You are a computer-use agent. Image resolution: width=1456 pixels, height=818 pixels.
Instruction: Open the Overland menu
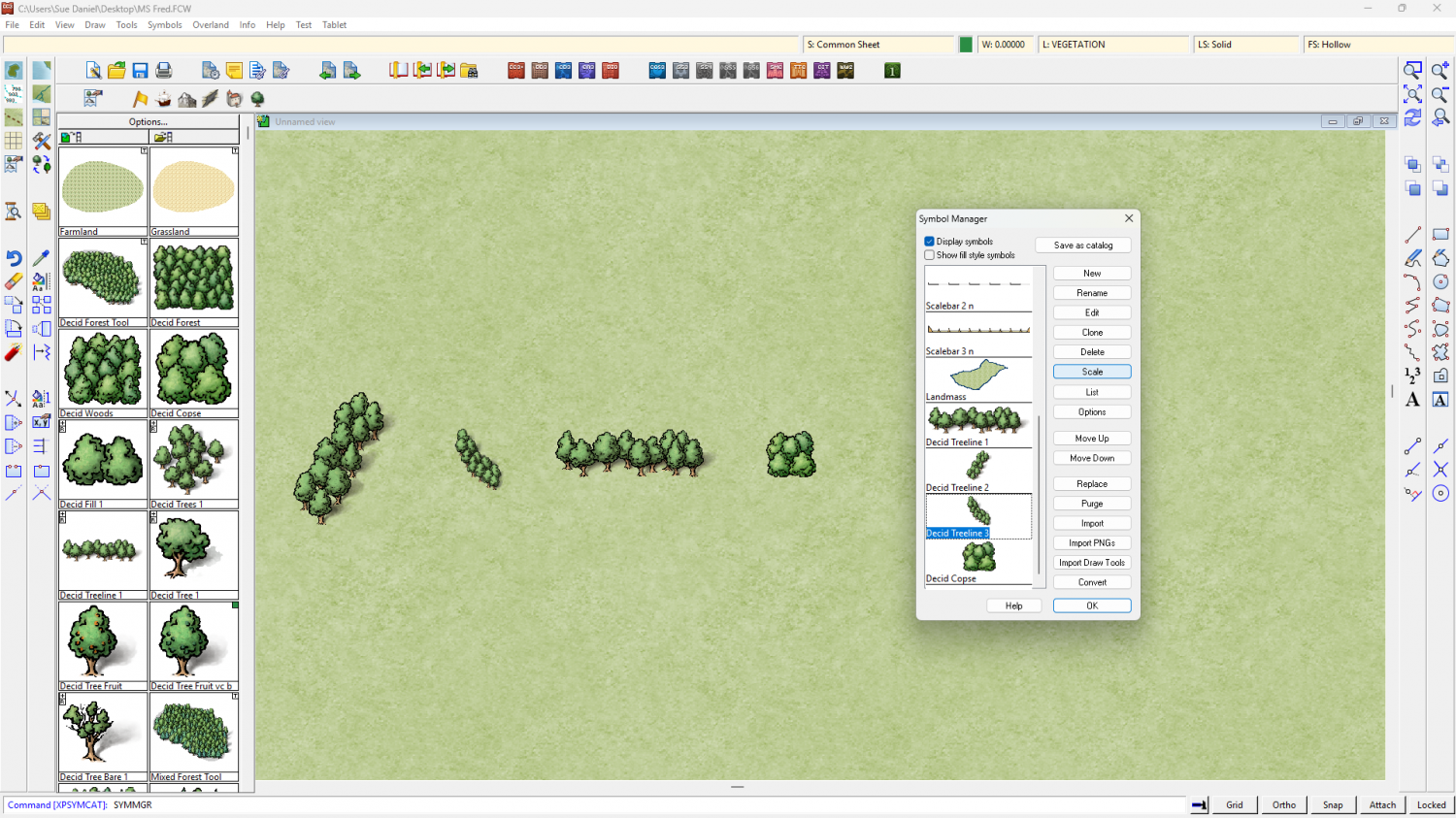point(211,25)
